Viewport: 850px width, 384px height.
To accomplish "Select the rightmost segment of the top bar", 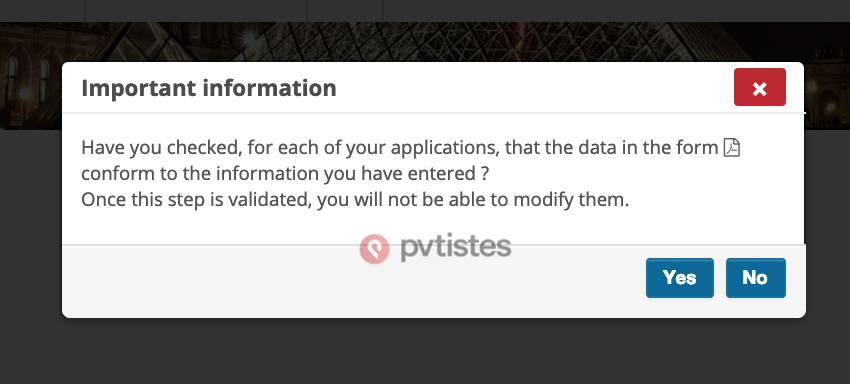I will click(x=616, y=11).
